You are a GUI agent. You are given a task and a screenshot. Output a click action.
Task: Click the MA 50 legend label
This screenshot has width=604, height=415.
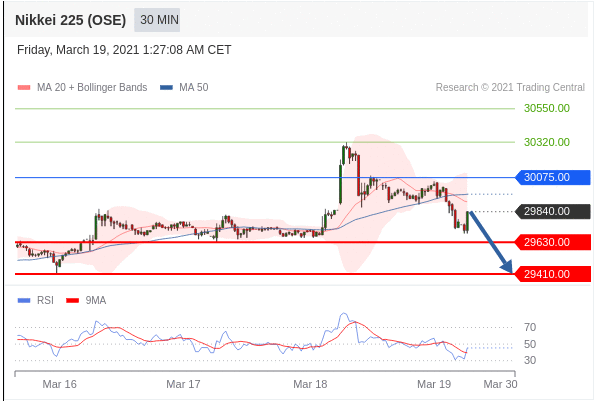[x=194, y=87]
